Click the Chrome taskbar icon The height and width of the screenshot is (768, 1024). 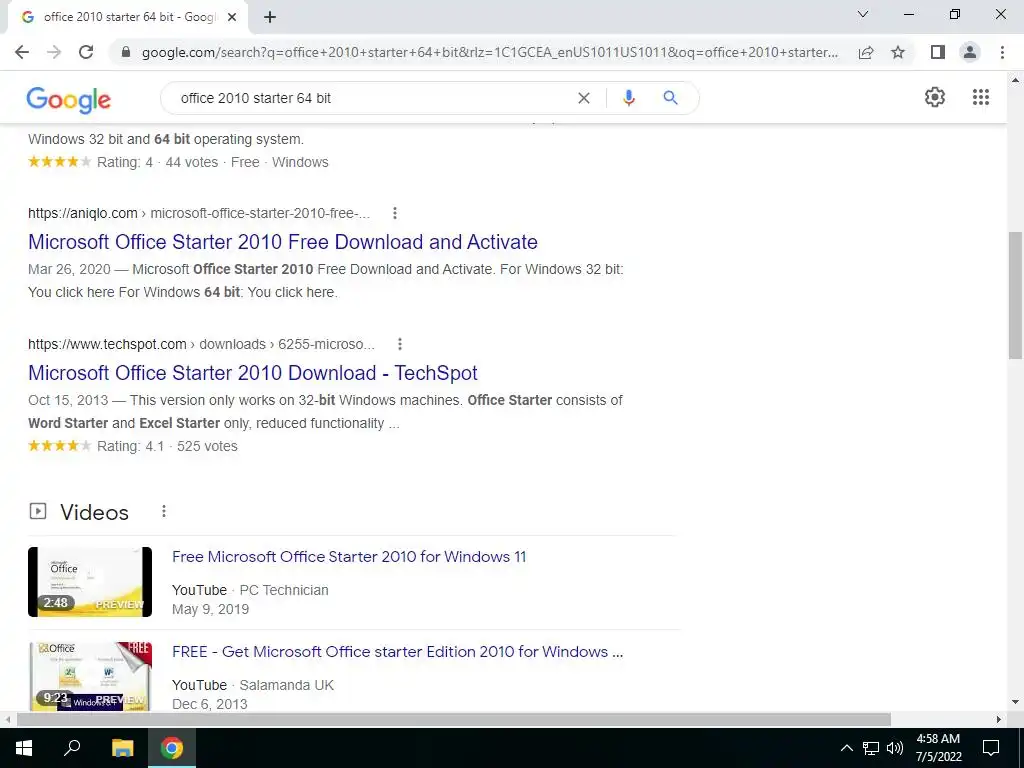coord(172,748)
